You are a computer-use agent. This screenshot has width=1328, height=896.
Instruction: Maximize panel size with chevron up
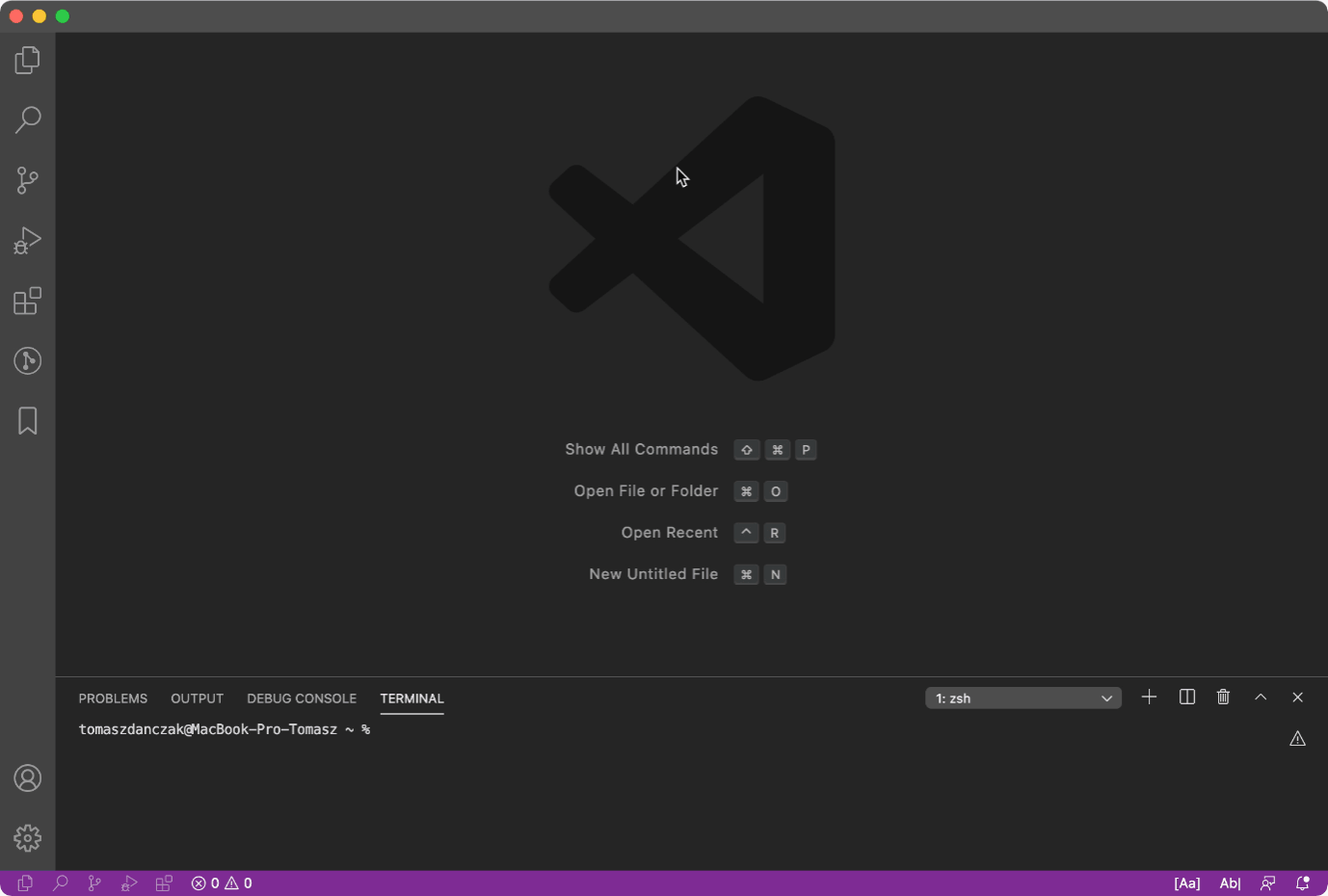coord(1261,697)
